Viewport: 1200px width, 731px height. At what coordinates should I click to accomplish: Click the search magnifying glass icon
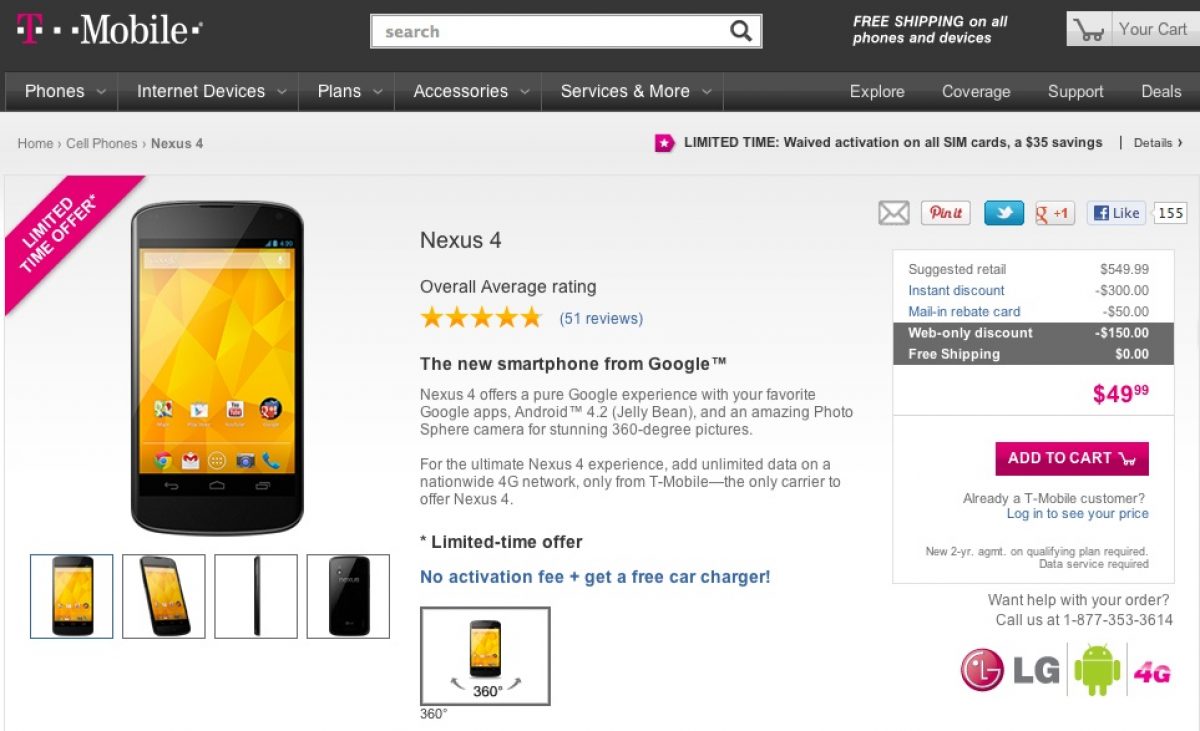tap(740, 31)
